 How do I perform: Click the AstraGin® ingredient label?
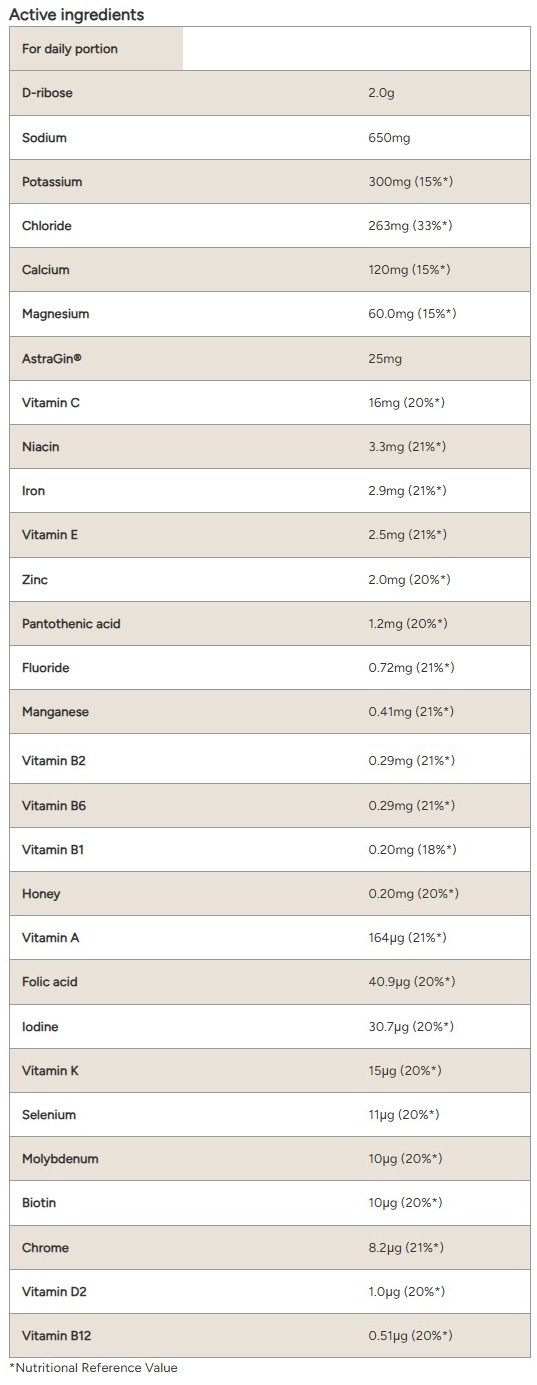(x=52, y=358)
